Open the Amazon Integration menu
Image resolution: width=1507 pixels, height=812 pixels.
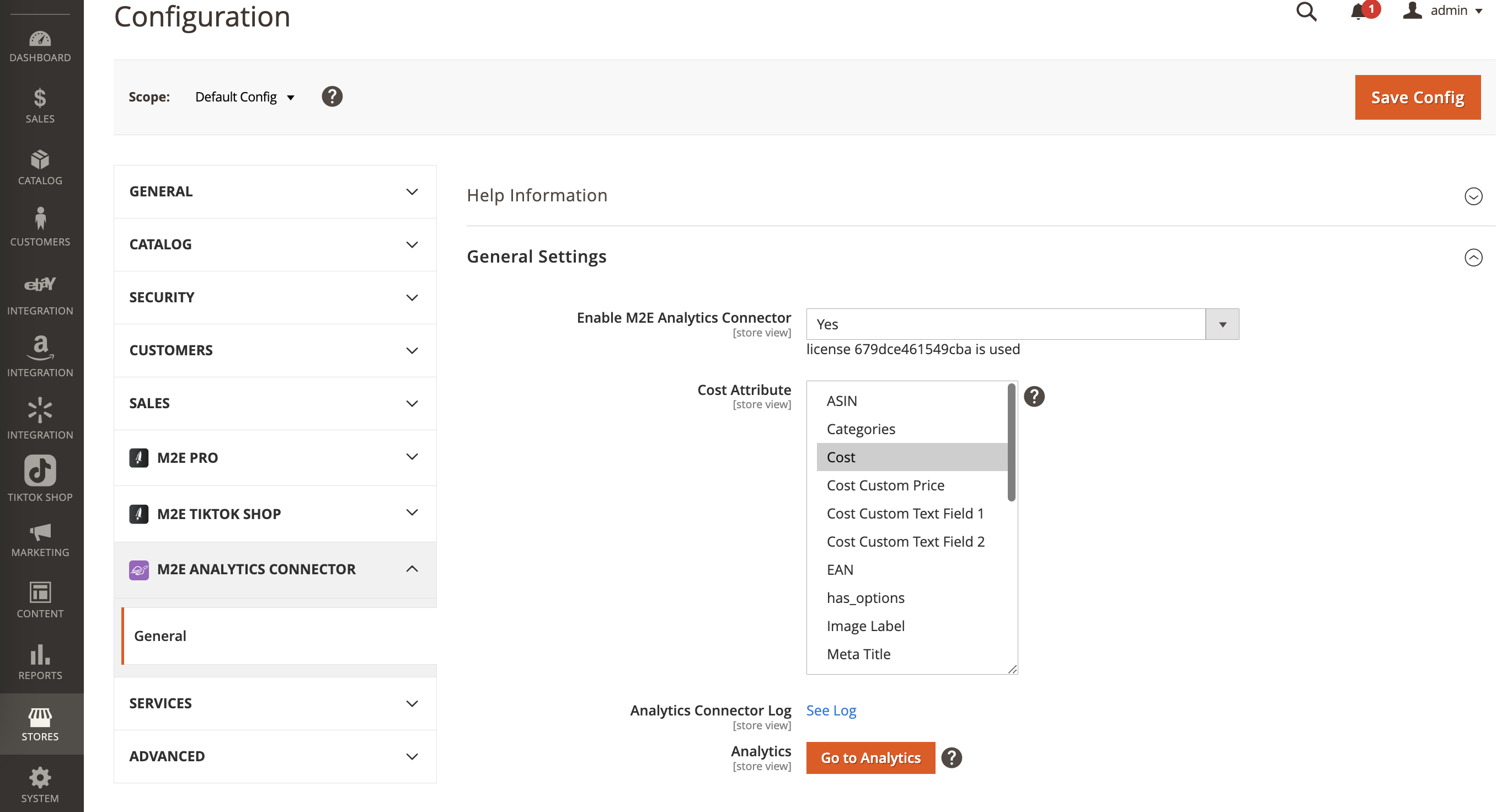40,356
